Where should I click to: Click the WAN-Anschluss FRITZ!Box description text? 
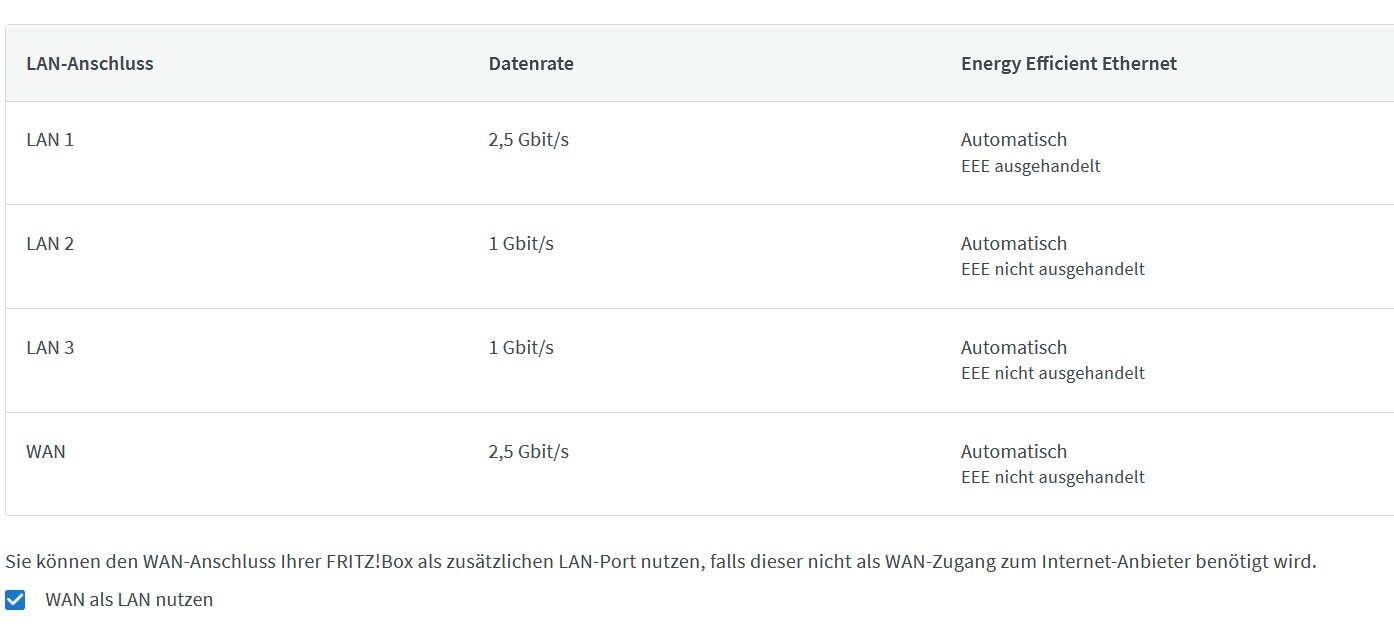pos(661,562)
